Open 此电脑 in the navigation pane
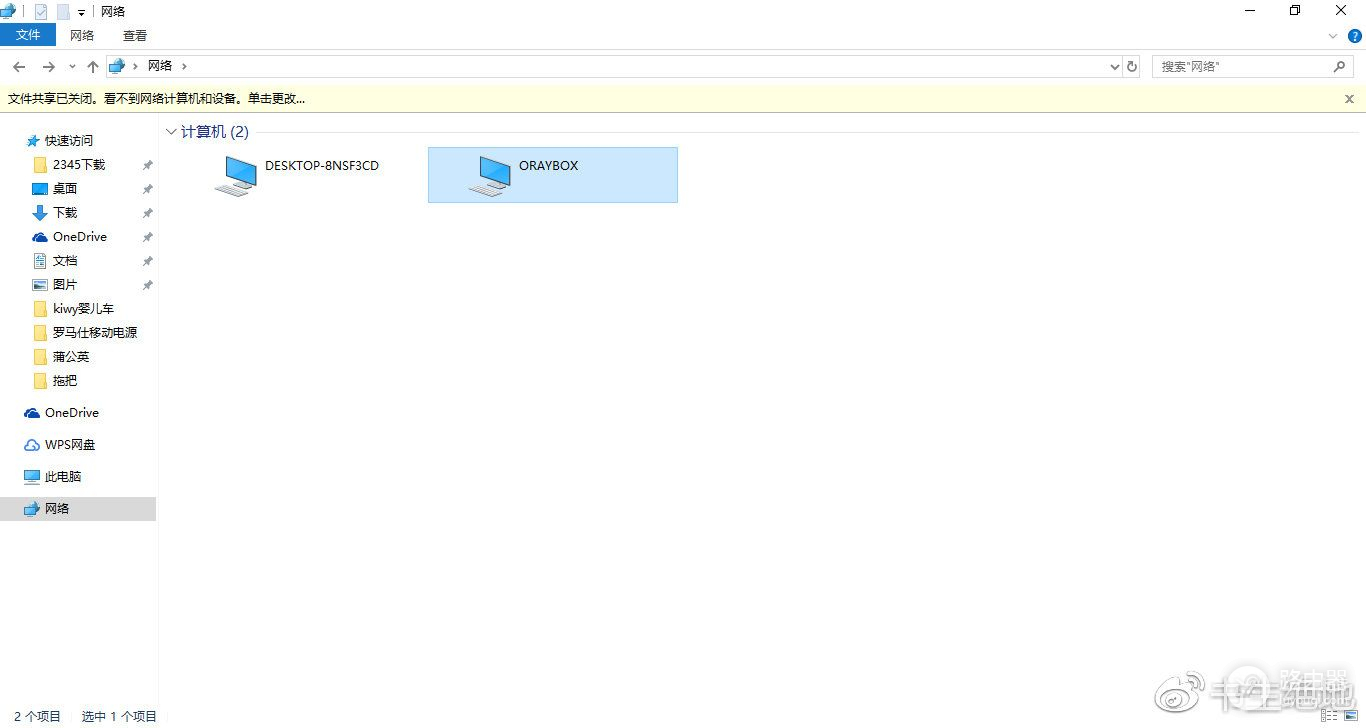Screen dimensions: 1366x728 [63, 477]
